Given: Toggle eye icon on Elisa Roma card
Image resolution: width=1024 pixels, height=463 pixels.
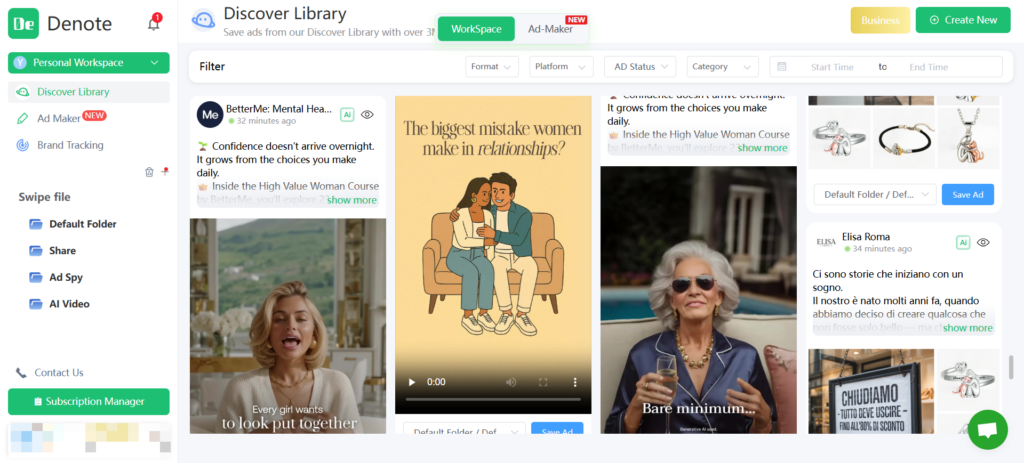Looking at the screenshot, I should [983, 242].
